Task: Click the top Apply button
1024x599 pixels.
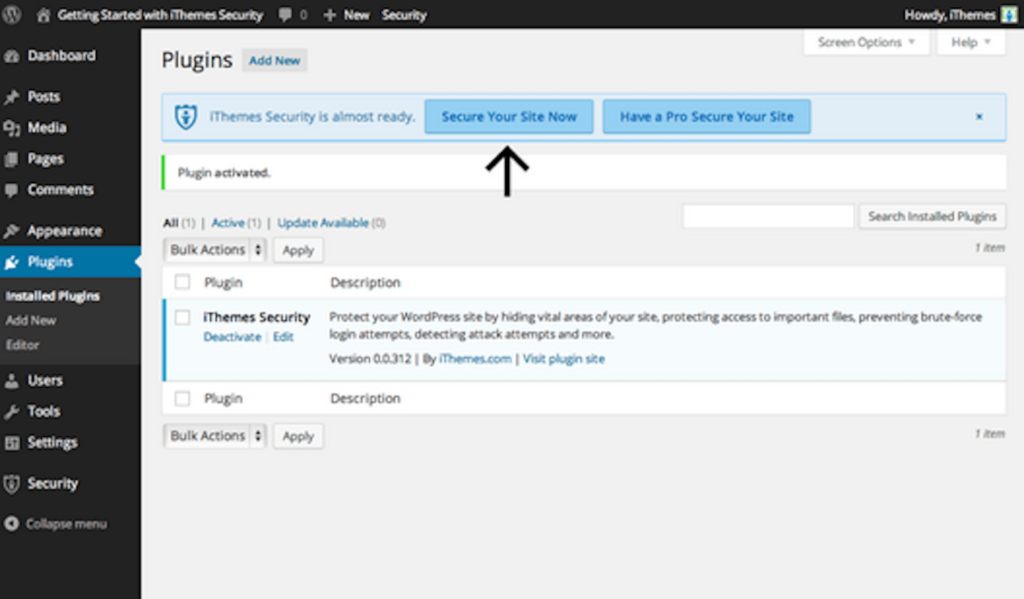Action: pyautogui.click(x=298, y=250)
